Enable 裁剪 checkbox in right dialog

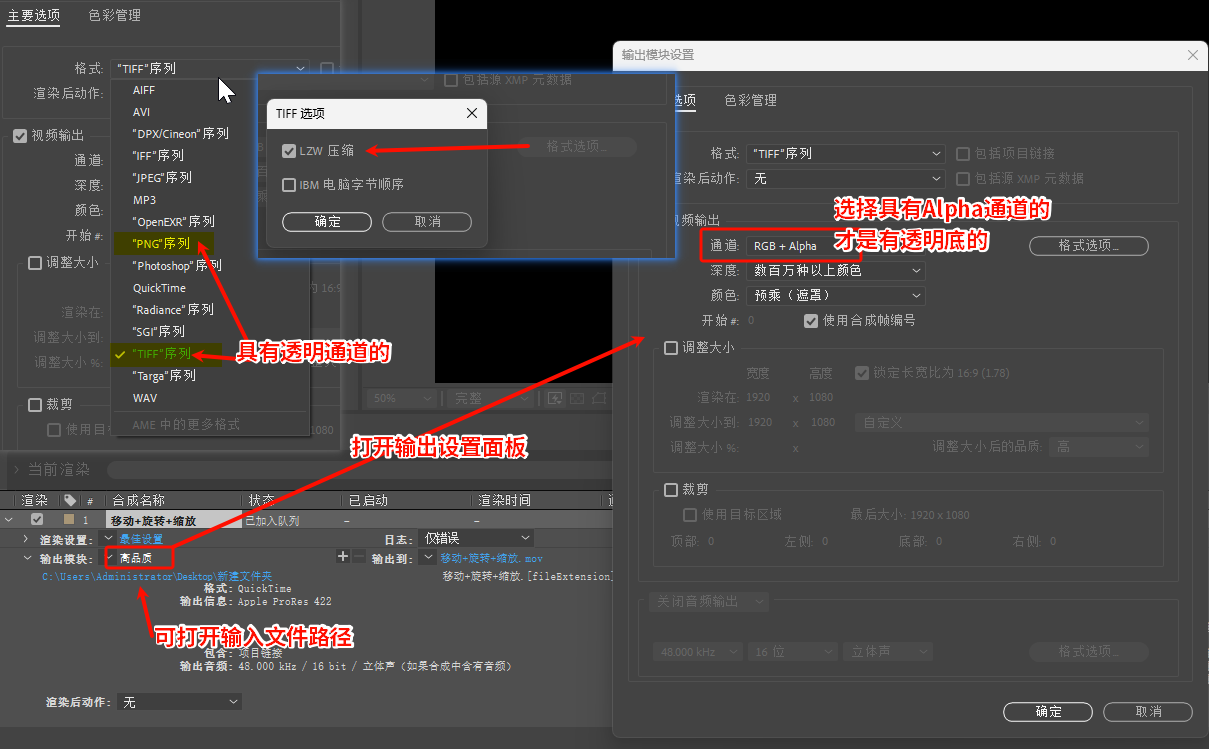671,490
